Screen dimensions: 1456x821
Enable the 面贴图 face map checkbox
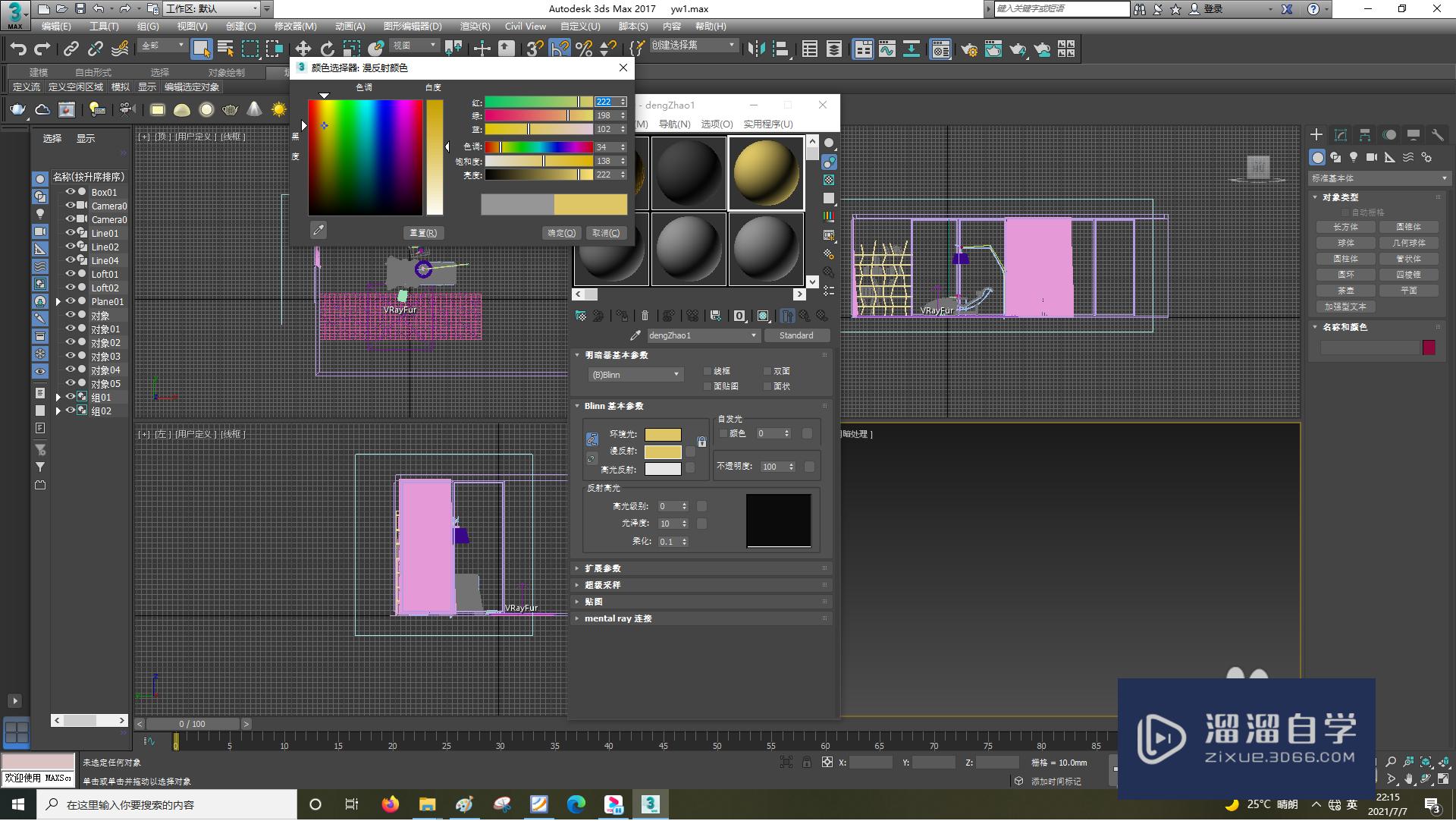click(708, 387)
